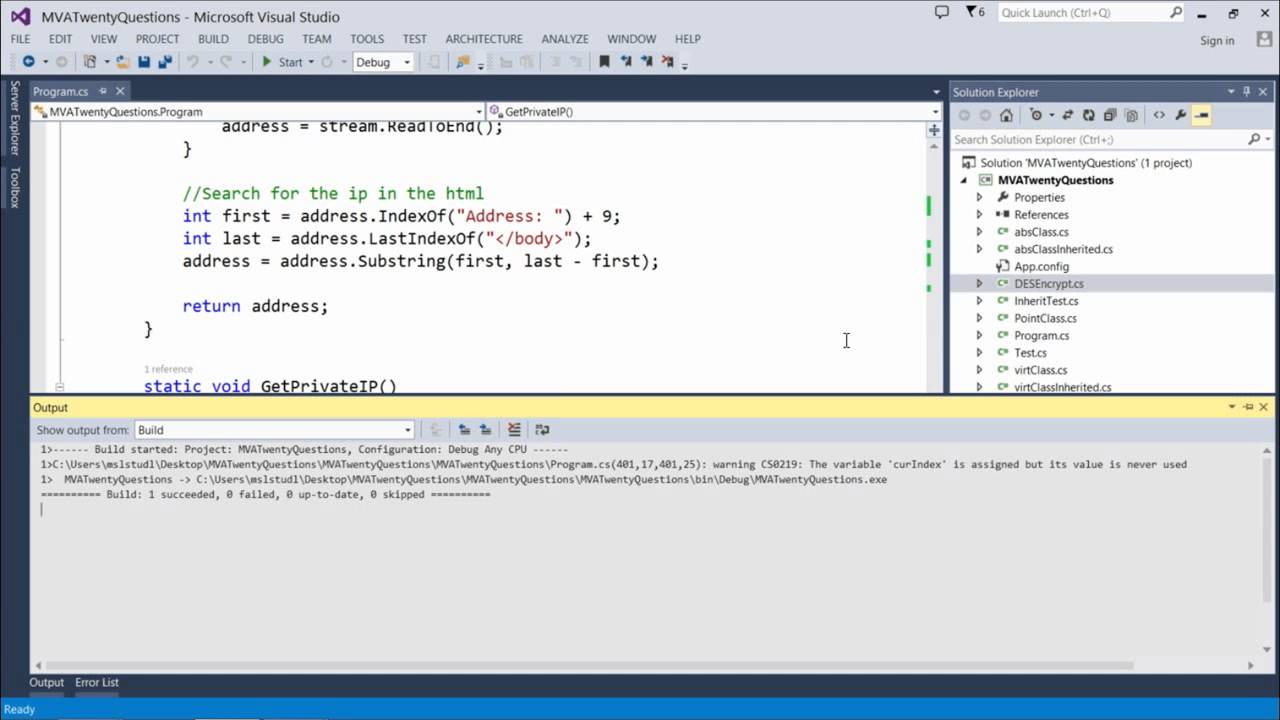
Task: Open the ANALYZE menu
Action: [565, 39]
